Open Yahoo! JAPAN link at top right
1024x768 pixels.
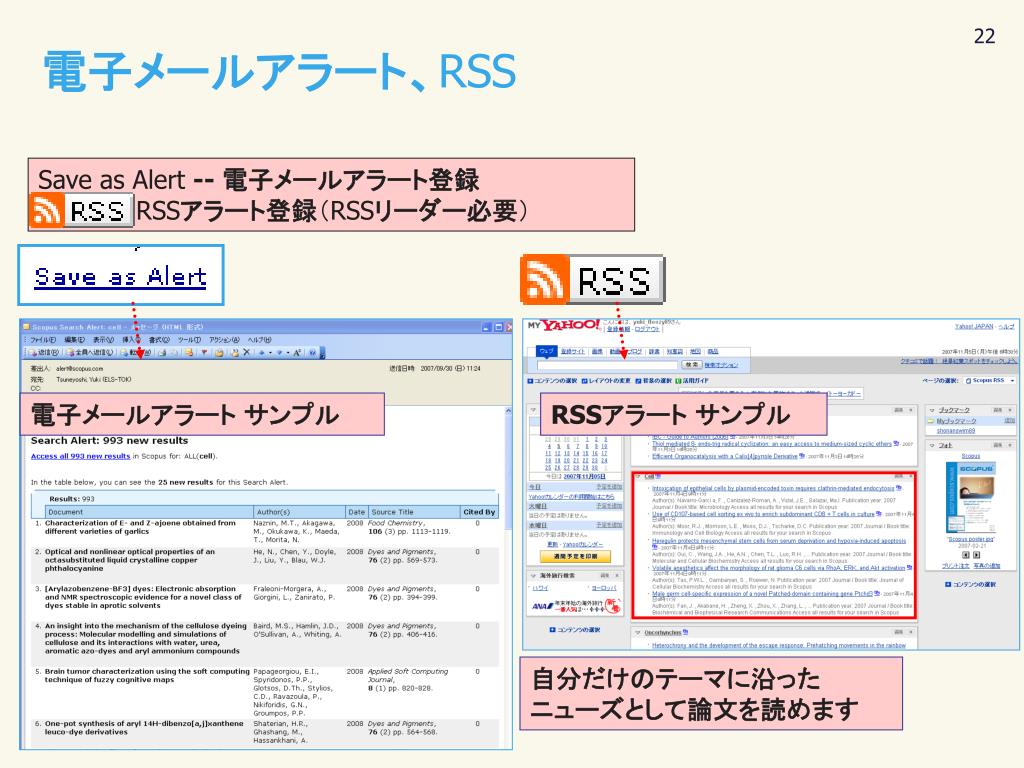click(974, 327)
